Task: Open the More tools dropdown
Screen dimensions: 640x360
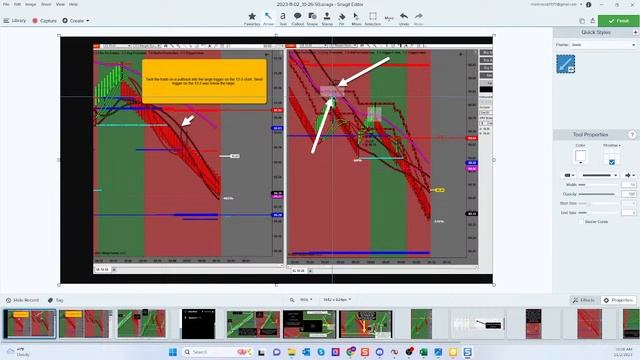Action: pyautogui.click(x=389, y=18)
